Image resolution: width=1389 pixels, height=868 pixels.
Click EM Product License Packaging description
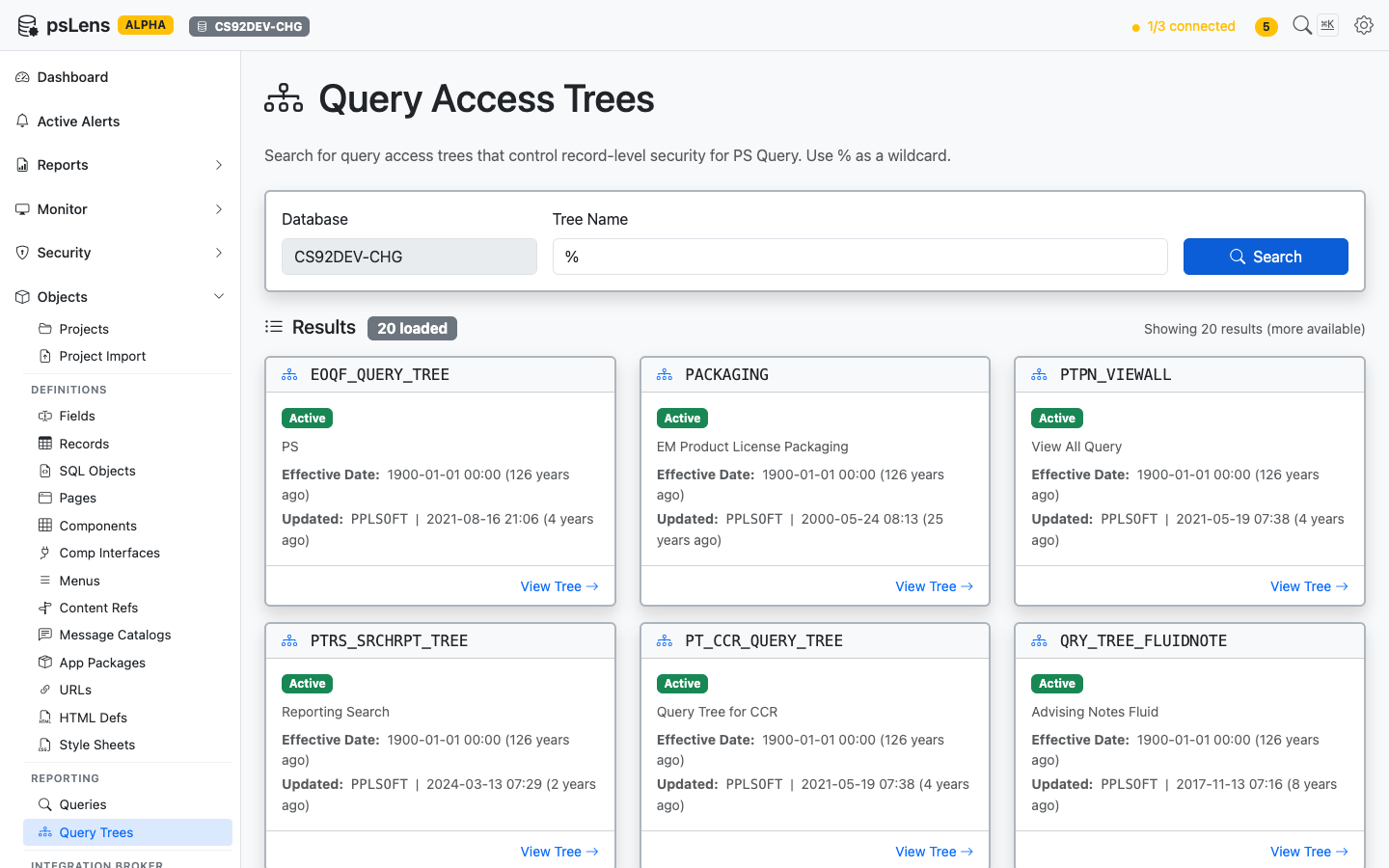(752, 447)
